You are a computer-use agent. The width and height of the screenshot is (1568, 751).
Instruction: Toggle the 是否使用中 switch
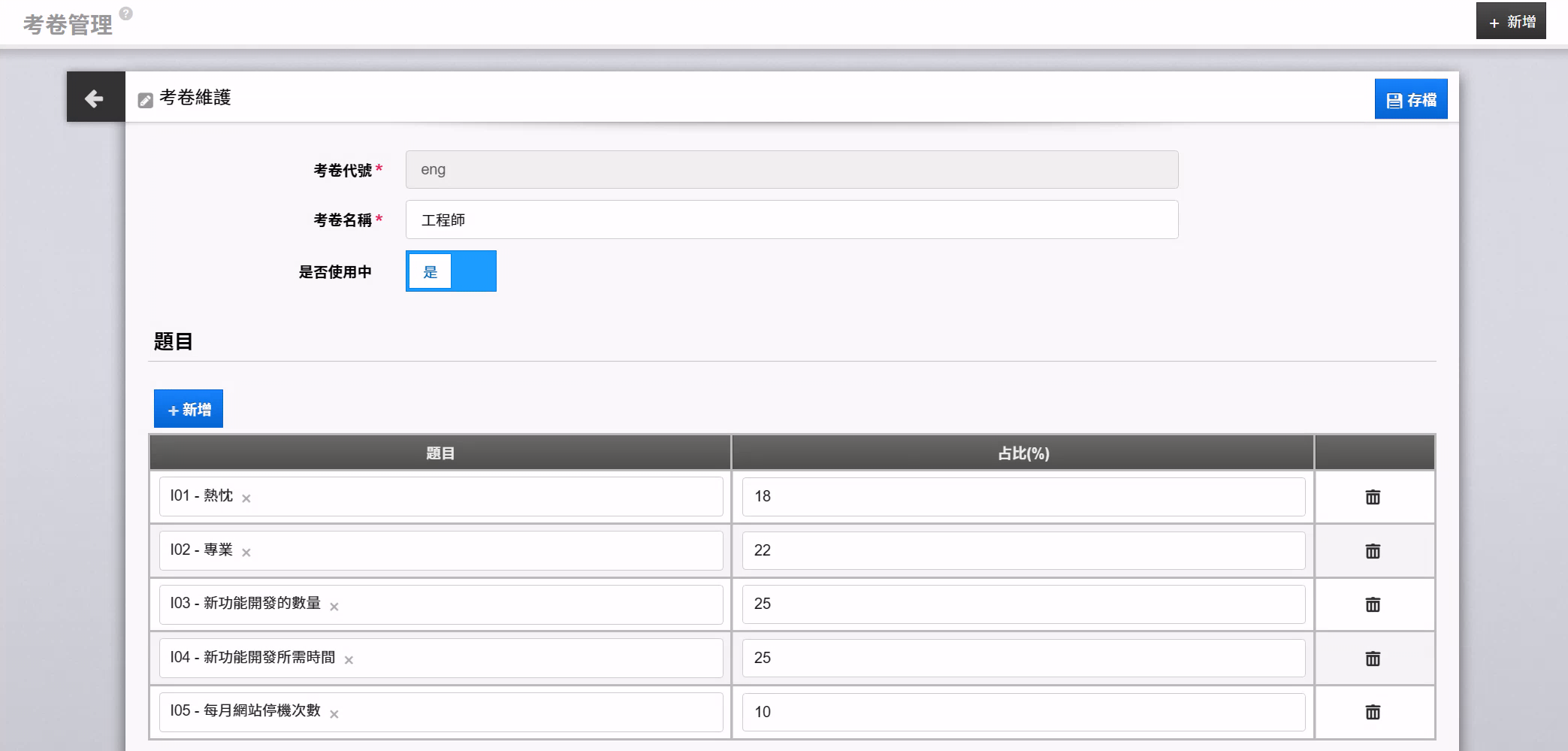point(451,271)
